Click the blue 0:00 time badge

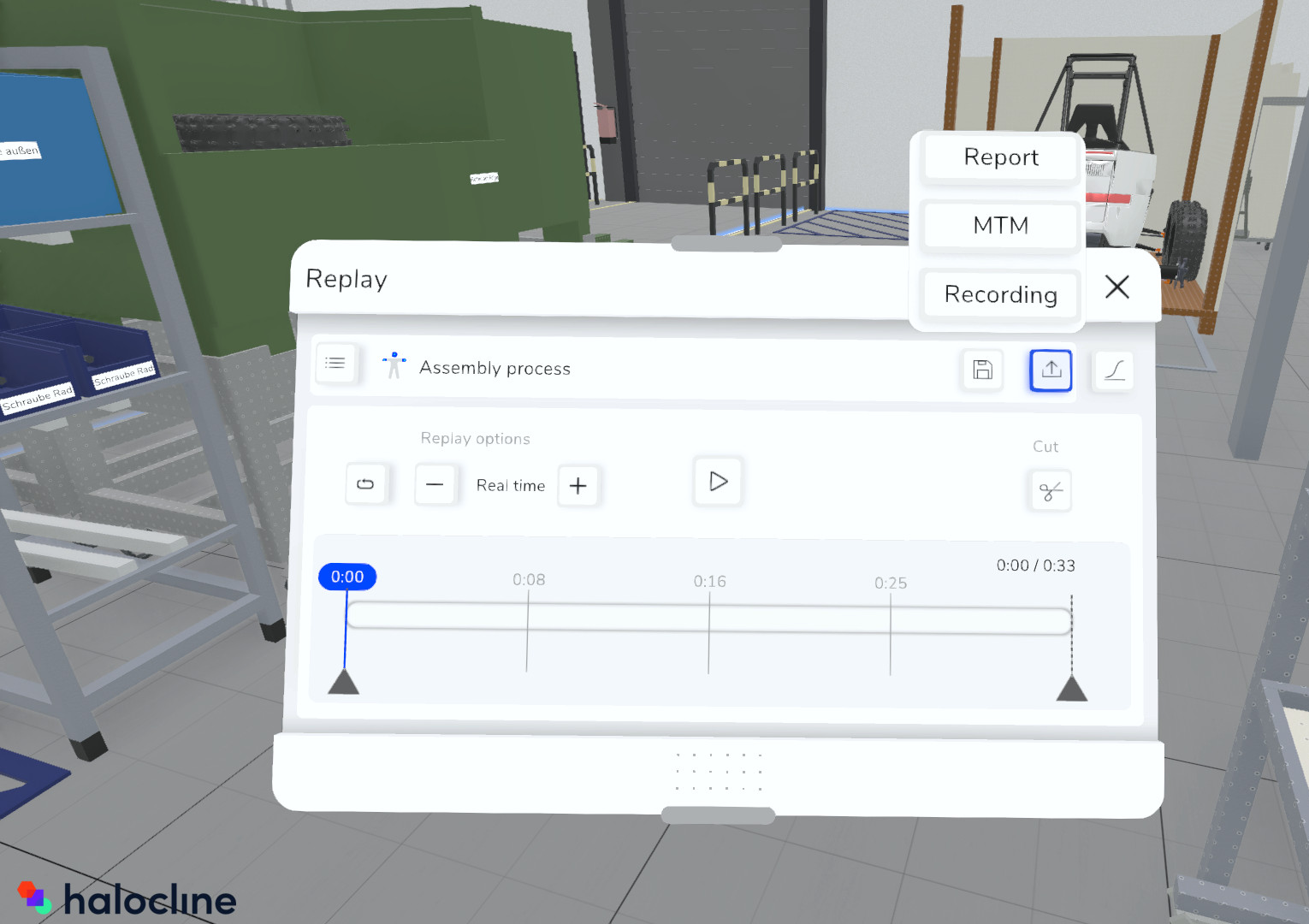(347, 577)
